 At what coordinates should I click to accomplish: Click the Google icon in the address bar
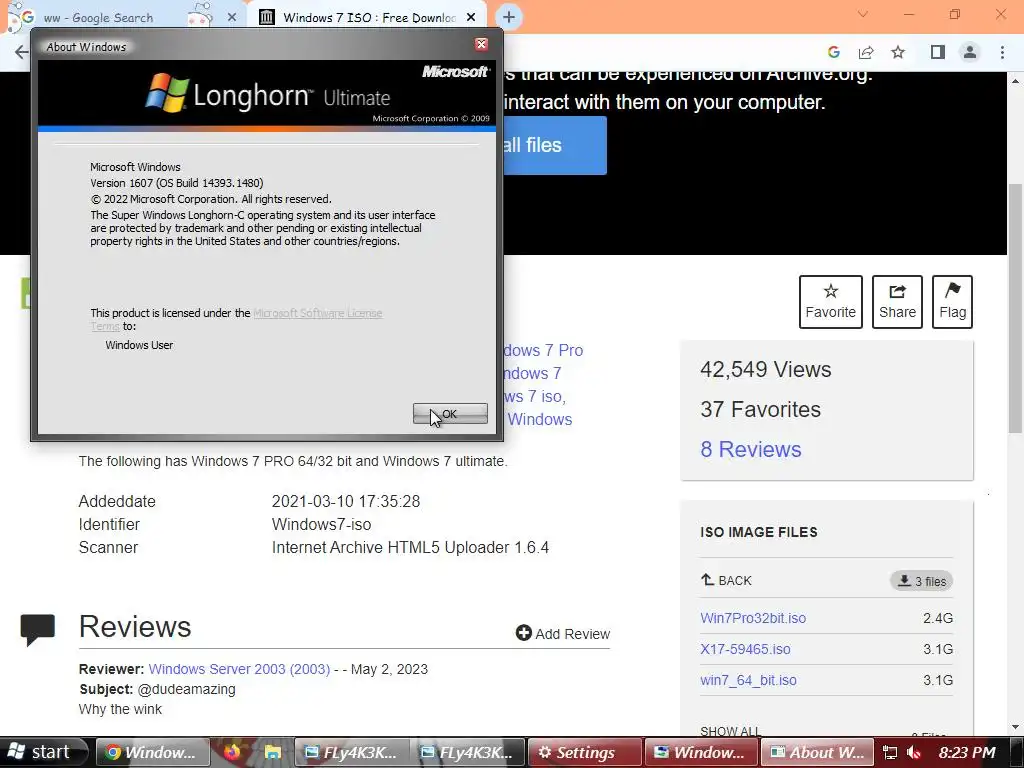click(833, 52)
